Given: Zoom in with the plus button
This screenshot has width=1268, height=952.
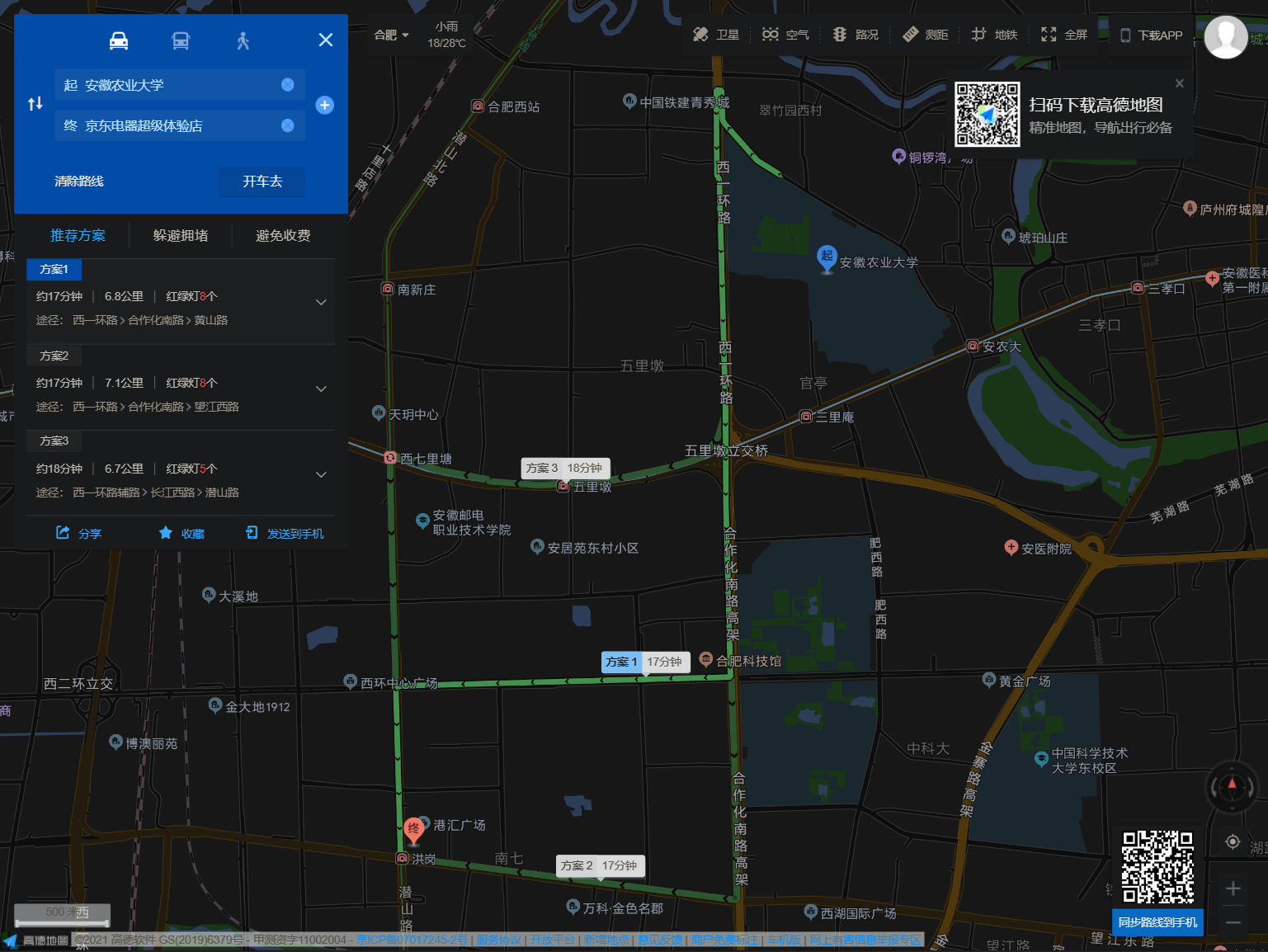Looking at the screenshot, I should [1233, 888].
